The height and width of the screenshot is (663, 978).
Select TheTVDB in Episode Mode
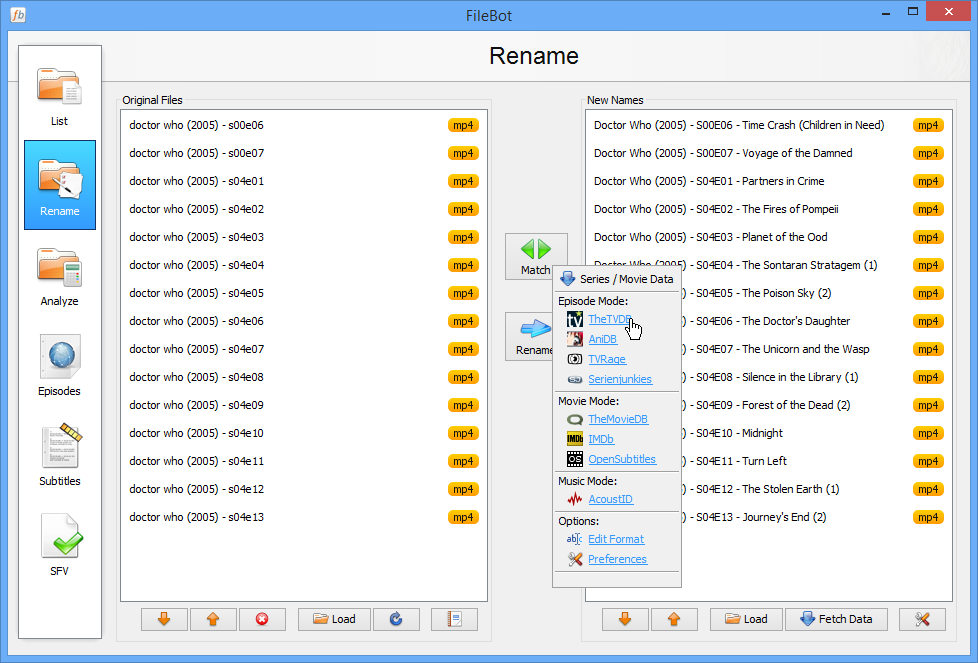tap(610, 319)
